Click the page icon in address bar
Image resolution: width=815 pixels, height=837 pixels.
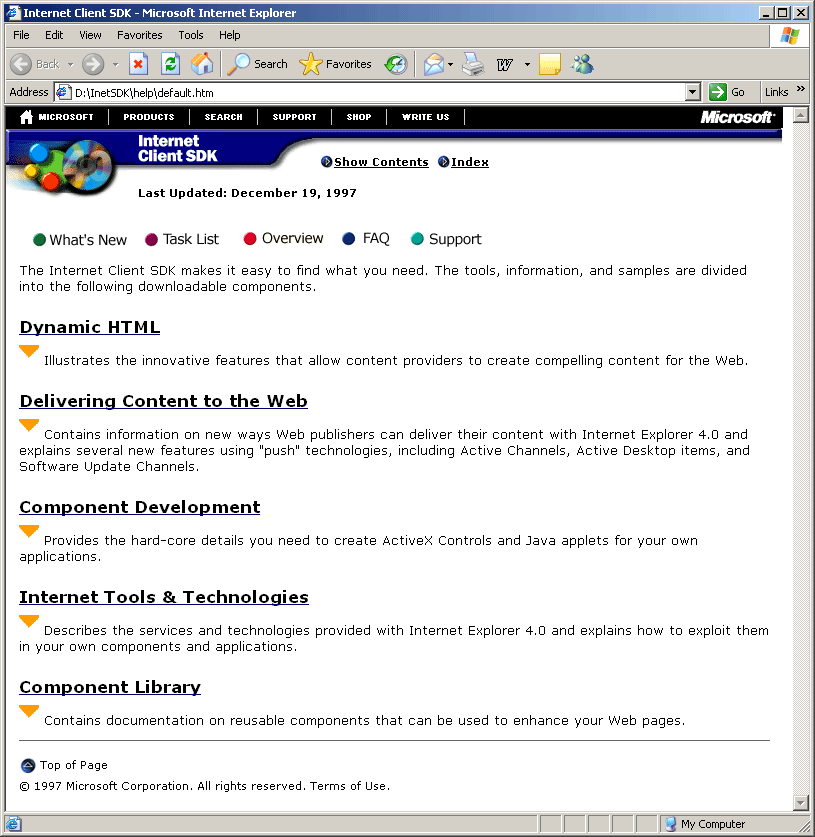[x=63, y=92]
